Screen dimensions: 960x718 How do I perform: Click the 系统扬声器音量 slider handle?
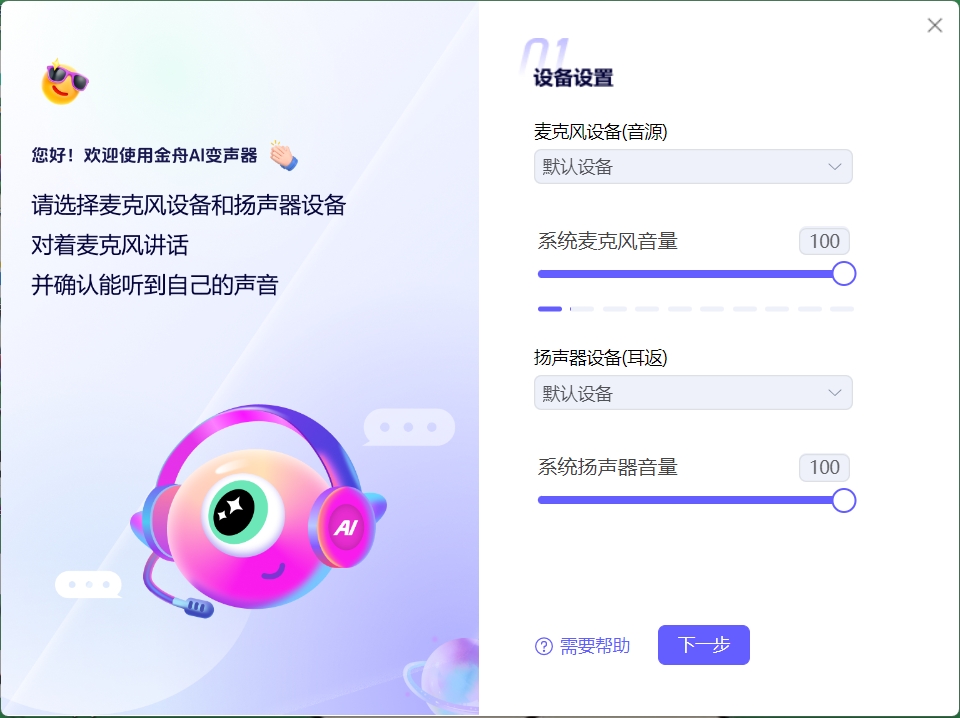pos(844,500)
